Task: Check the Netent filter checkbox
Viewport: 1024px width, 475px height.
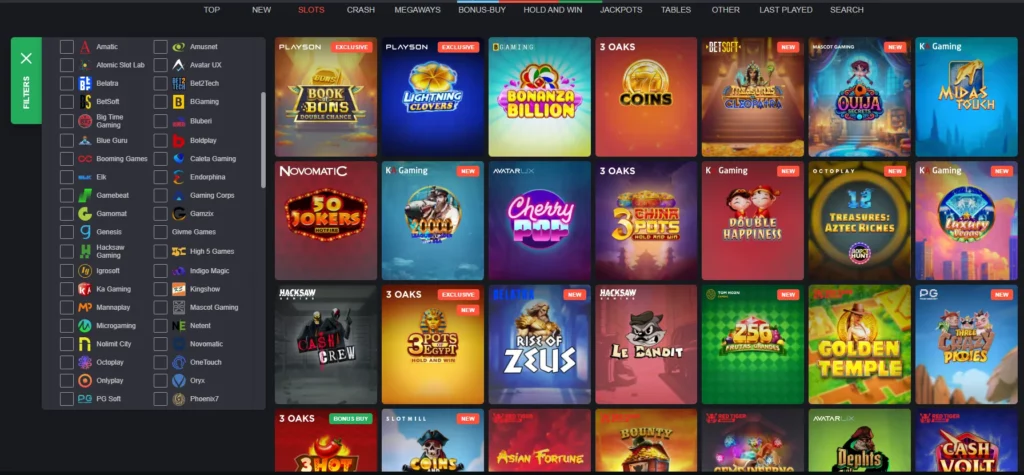Action: pos(160,325)
